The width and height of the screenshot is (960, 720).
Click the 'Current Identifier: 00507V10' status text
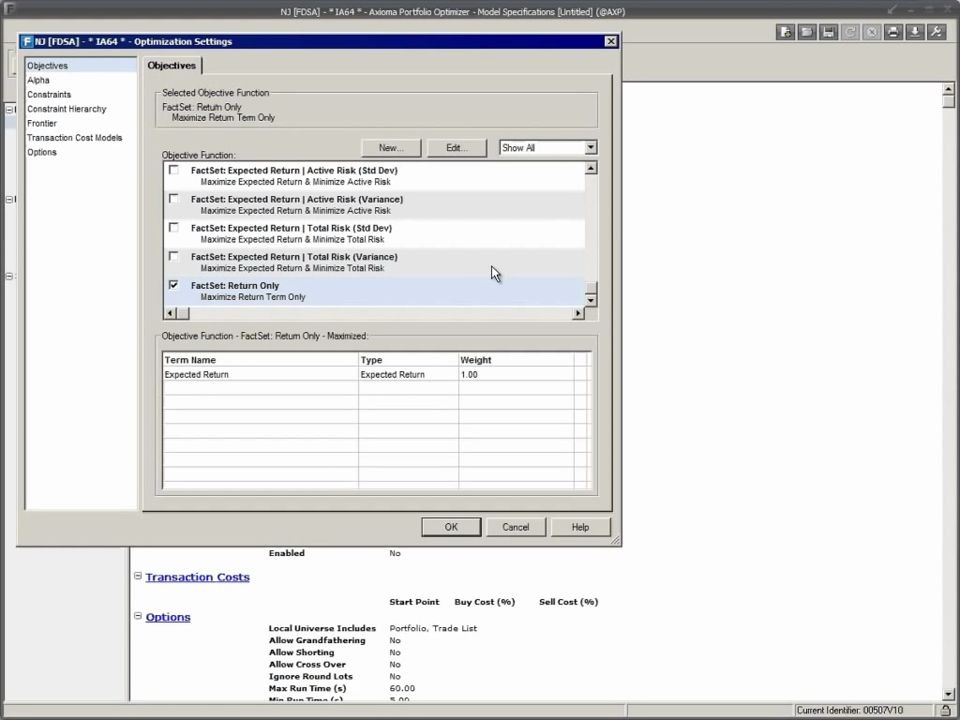click(849, 710)
